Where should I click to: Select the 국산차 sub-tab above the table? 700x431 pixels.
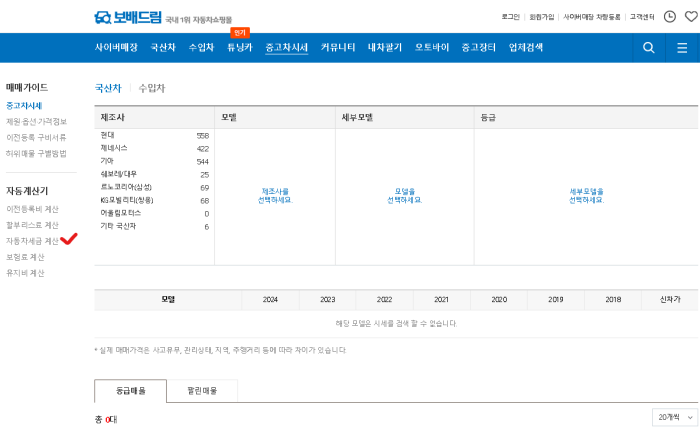click(x=108, y=88)
